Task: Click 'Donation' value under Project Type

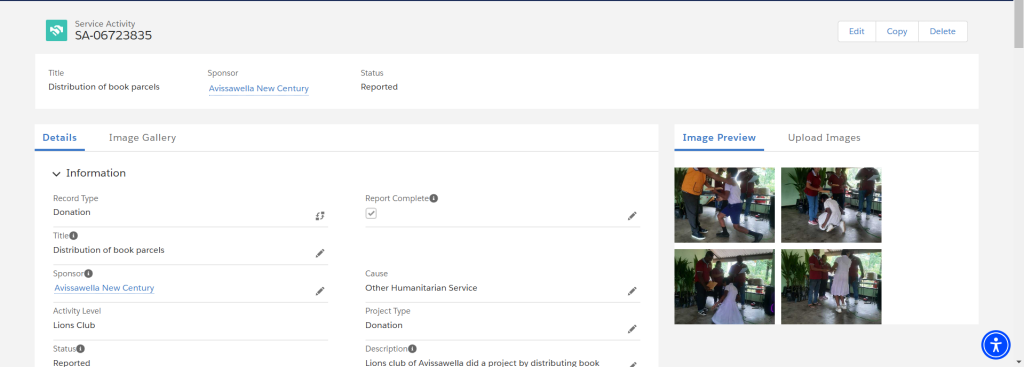Action: point(384,325)
